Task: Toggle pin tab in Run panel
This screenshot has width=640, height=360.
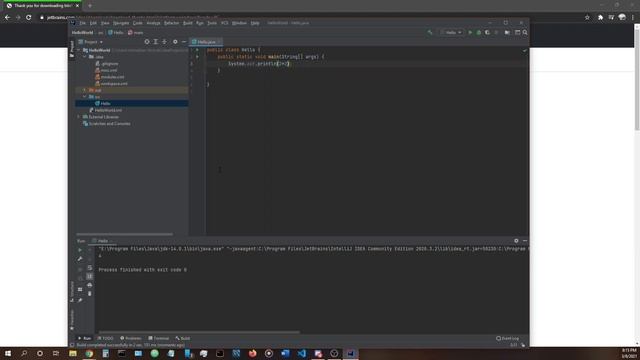Action: 80,300
